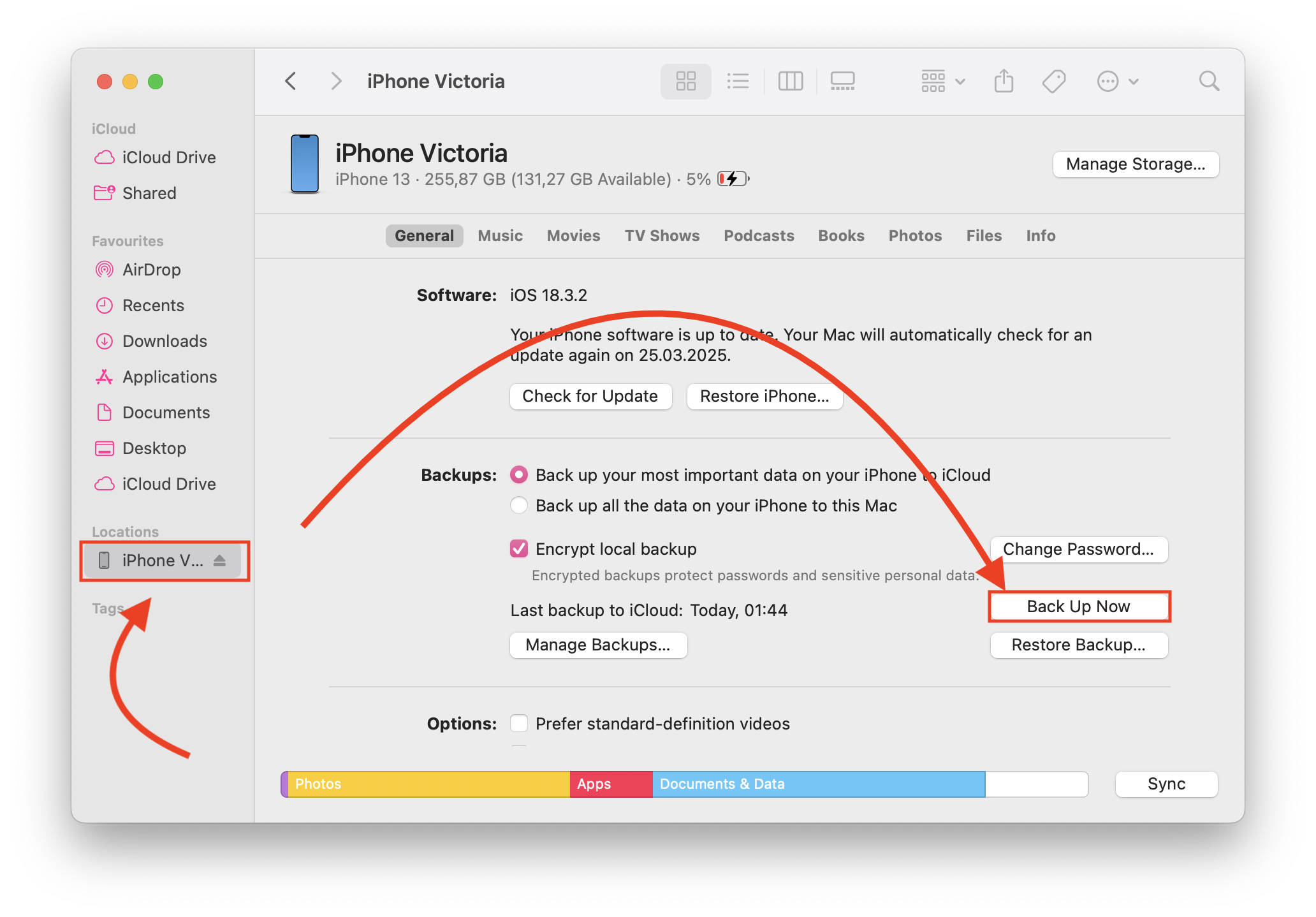Select iPhone V... under Locations

[163, 561]
